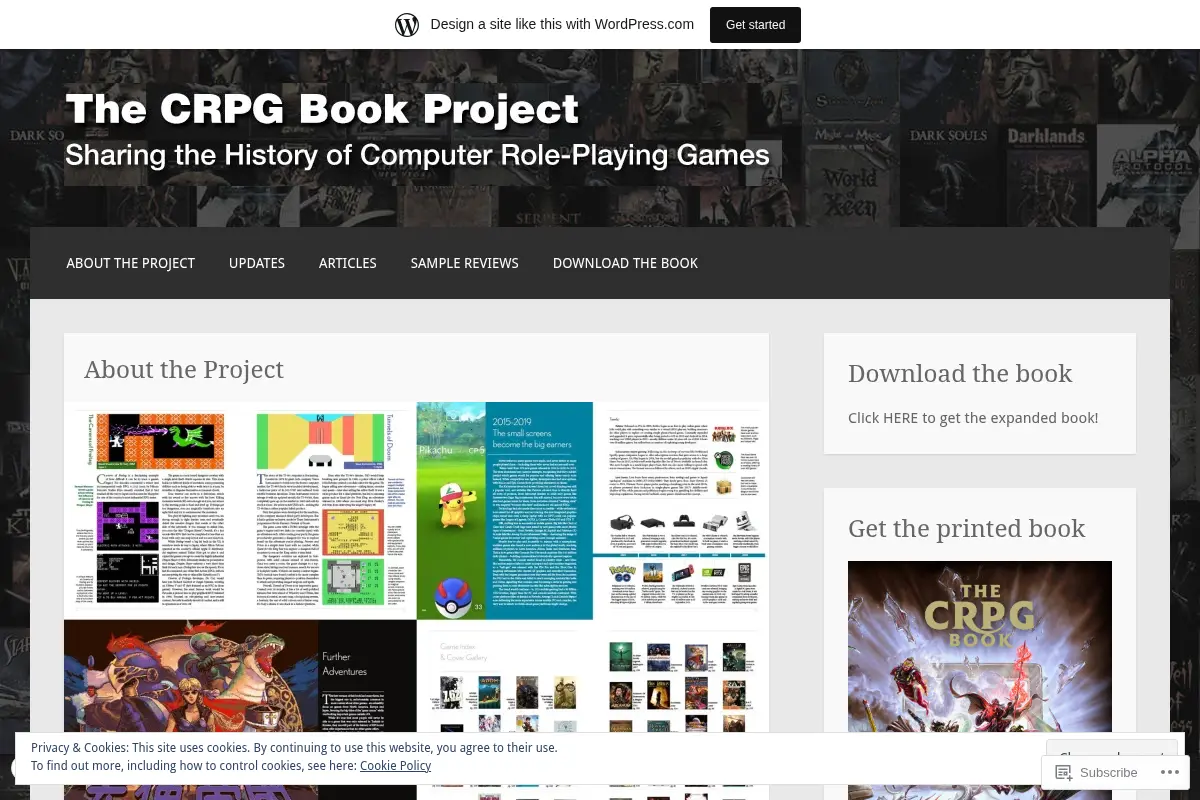Screen dimensions: 1200x800
Task: Go to the Articles menu item
Action: tap(348, 263)
